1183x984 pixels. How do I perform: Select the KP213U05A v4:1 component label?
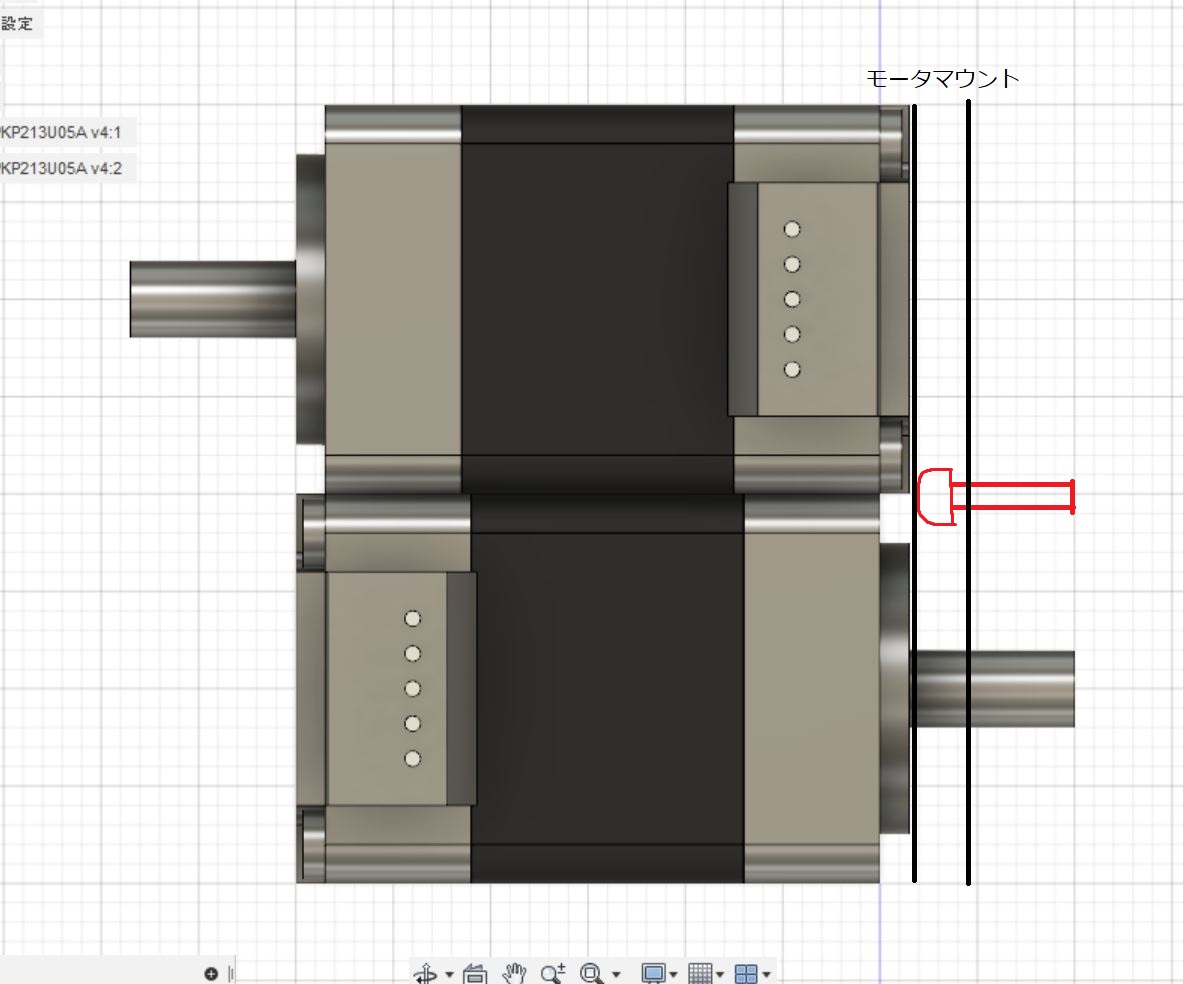(x=60, y=133)
